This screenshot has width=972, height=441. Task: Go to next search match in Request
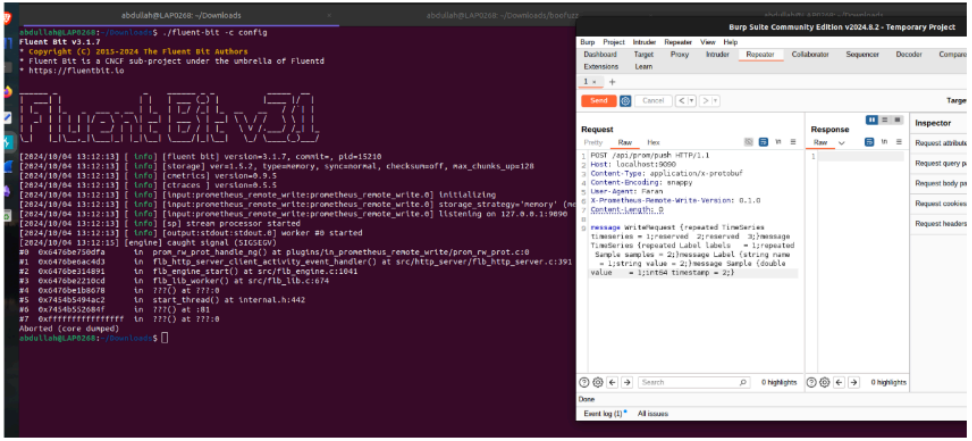click(x=627, y=382)
